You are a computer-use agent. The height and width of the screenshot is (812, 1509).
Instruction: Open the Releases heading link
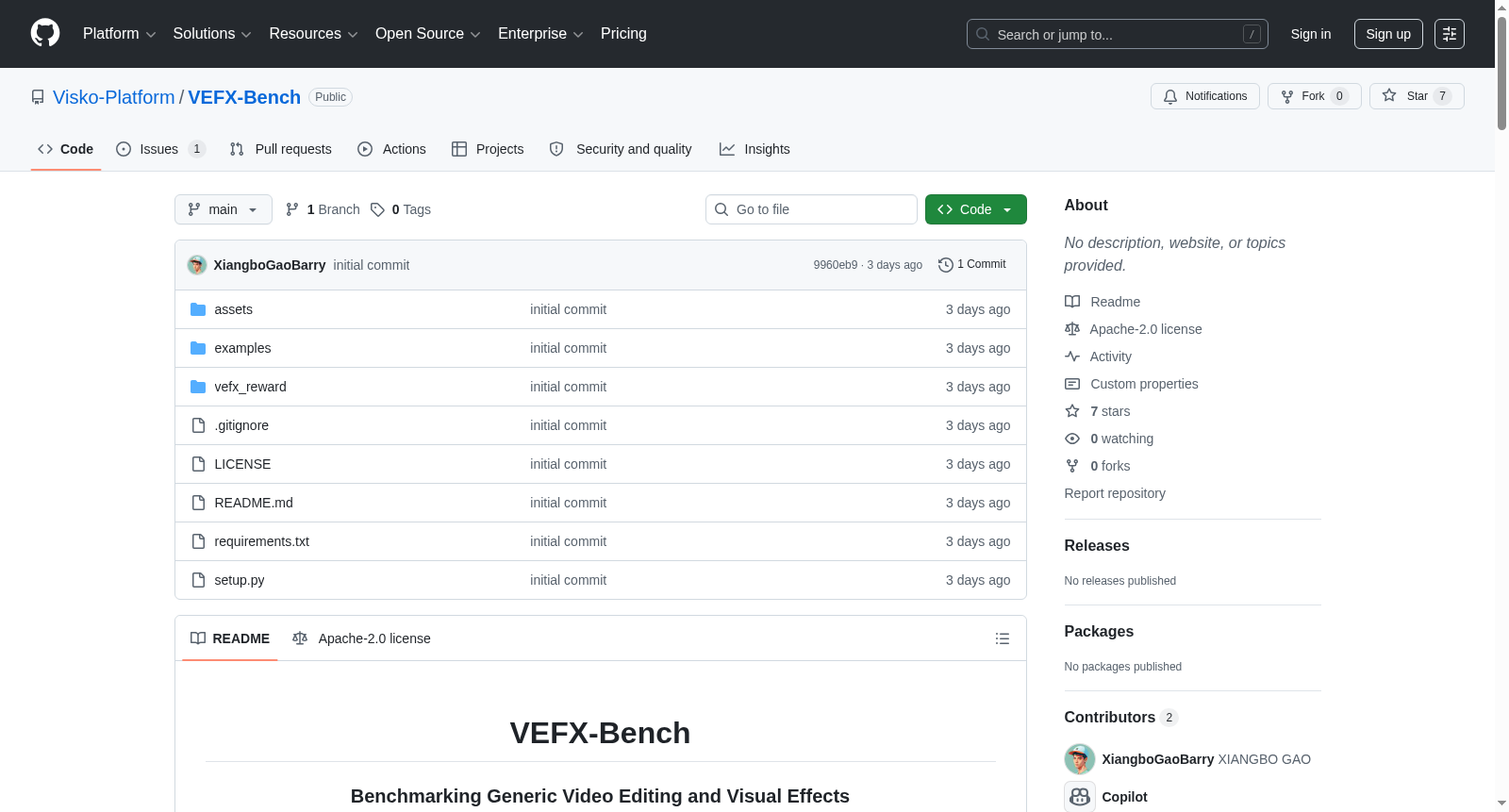click(x=1097, y=545)
